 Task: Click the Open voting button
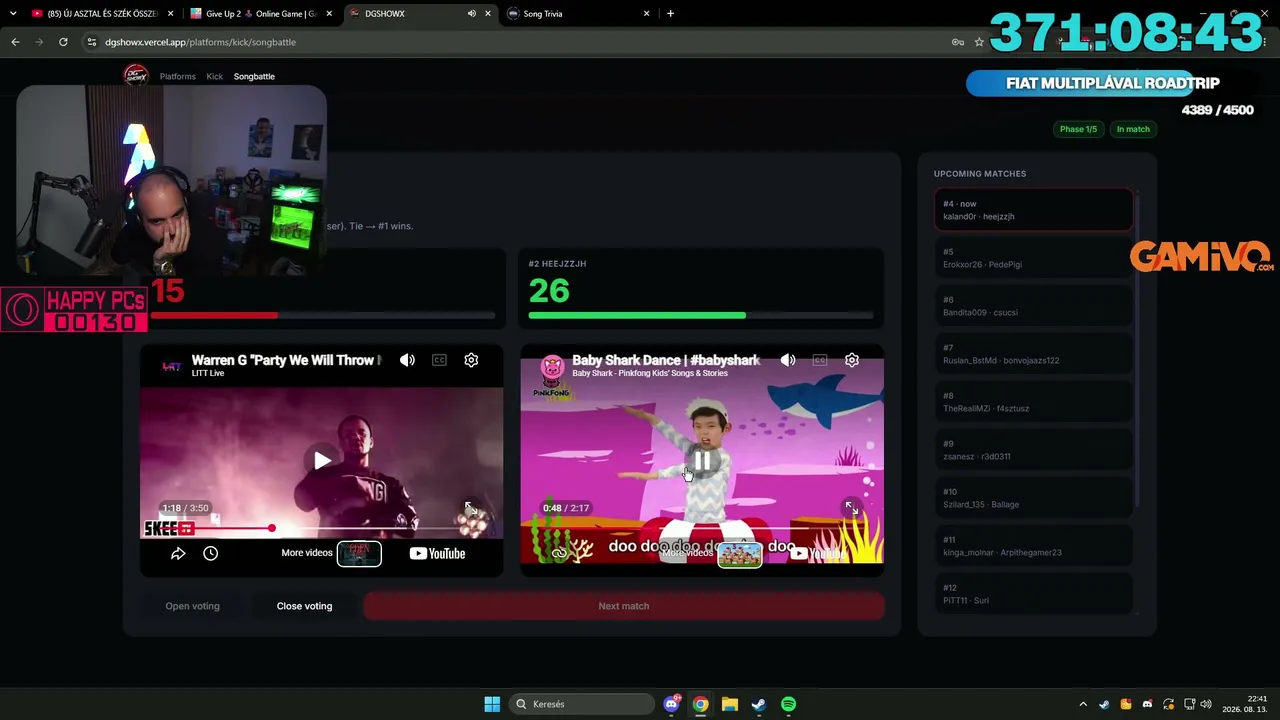pos(192,606)
